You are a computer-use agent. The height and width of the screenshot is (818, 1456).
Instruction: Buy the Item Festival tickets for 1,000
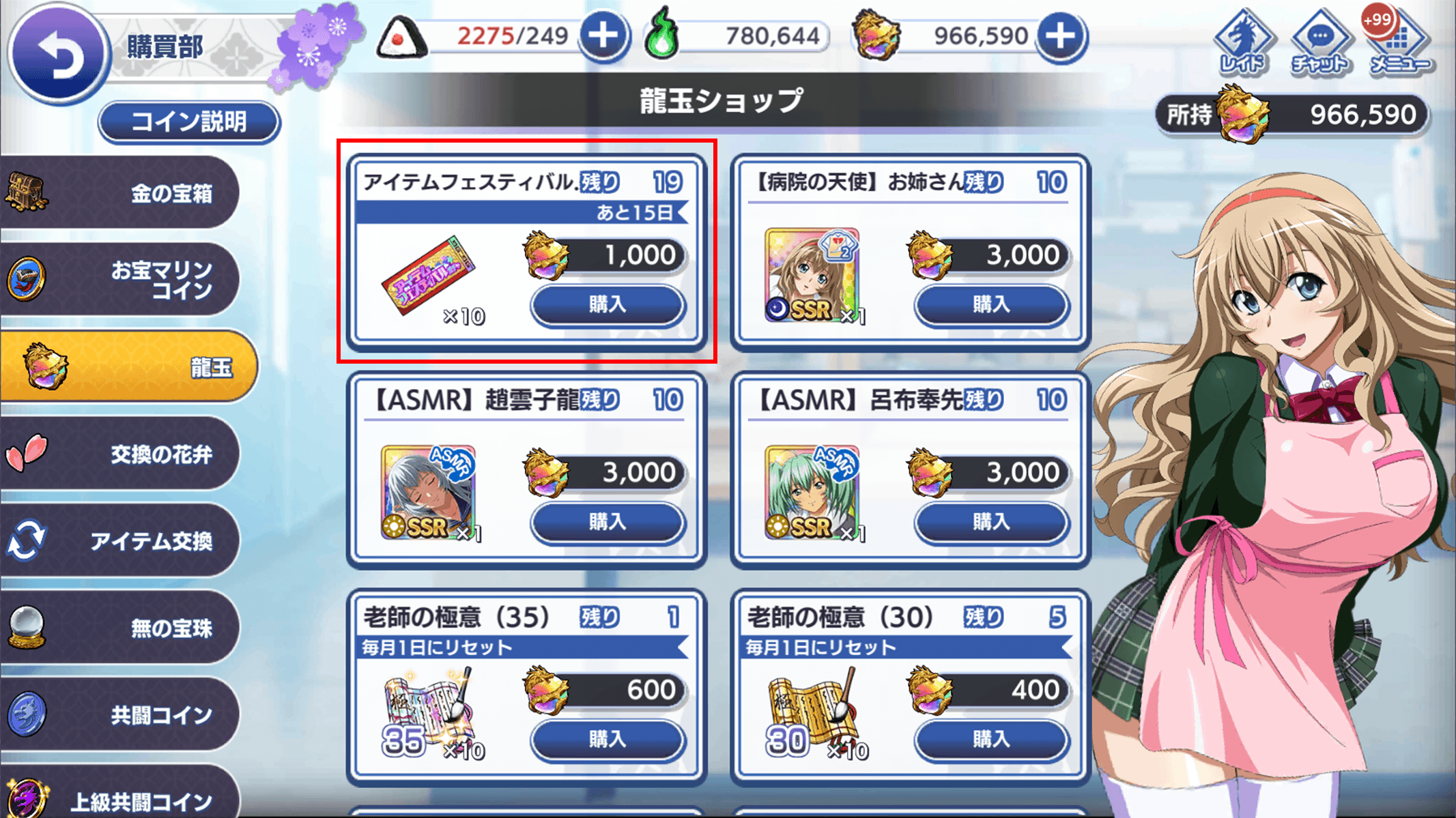[x=608, y=304]
